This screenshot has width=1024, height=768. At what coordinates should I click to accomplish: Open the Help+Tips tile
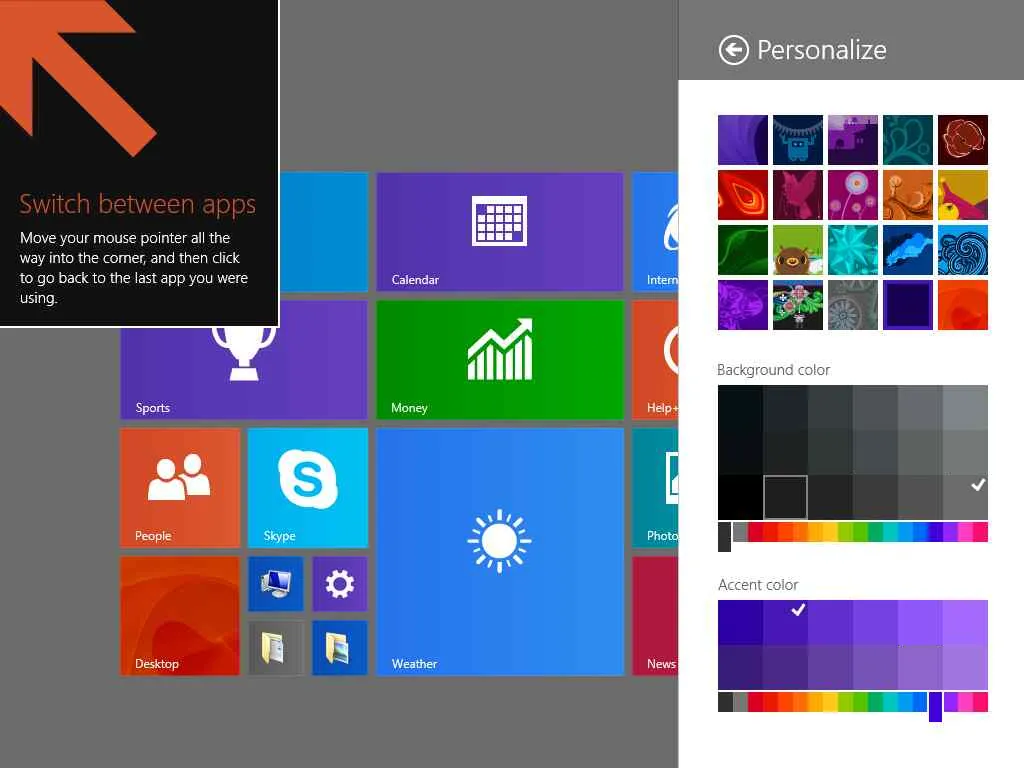coord(655,360)
